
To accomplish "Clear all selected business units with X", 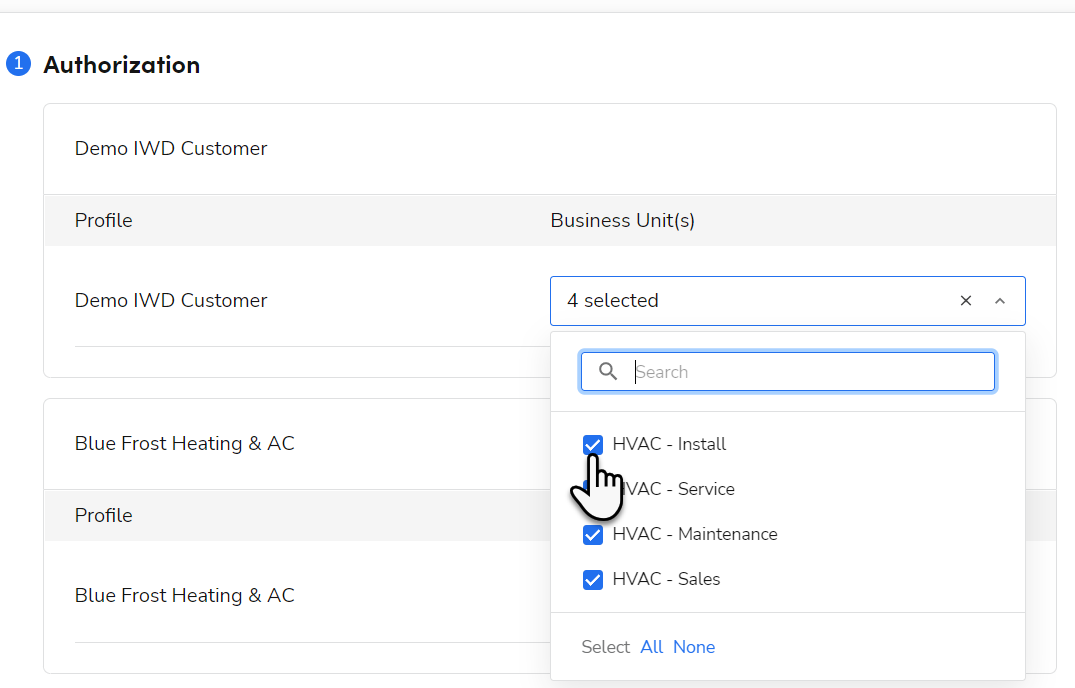I will click(x=966, y=301).
